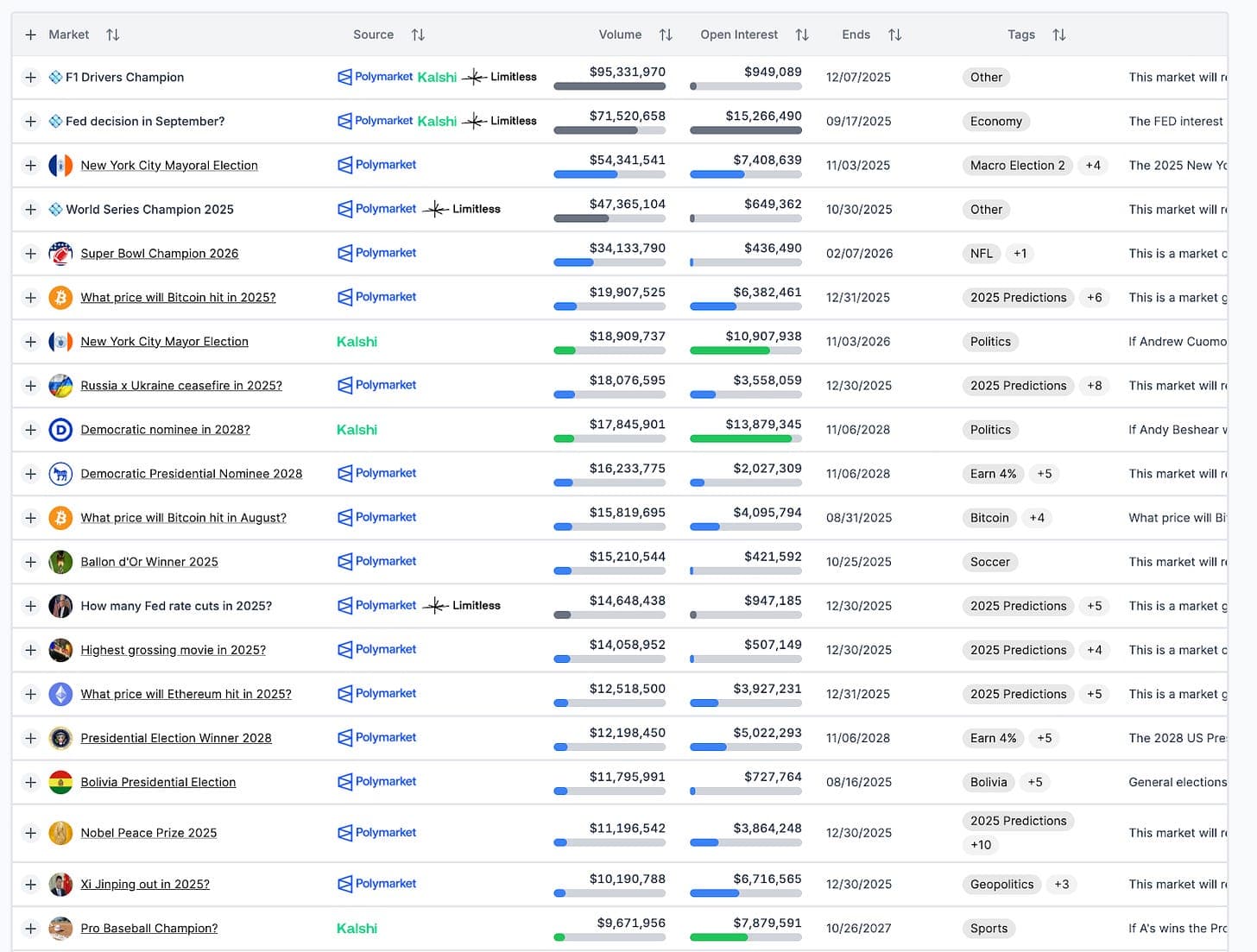Click the Highest grossing movie thumbnail icon
Screen dimensions: 1257x952
[60, 650]
